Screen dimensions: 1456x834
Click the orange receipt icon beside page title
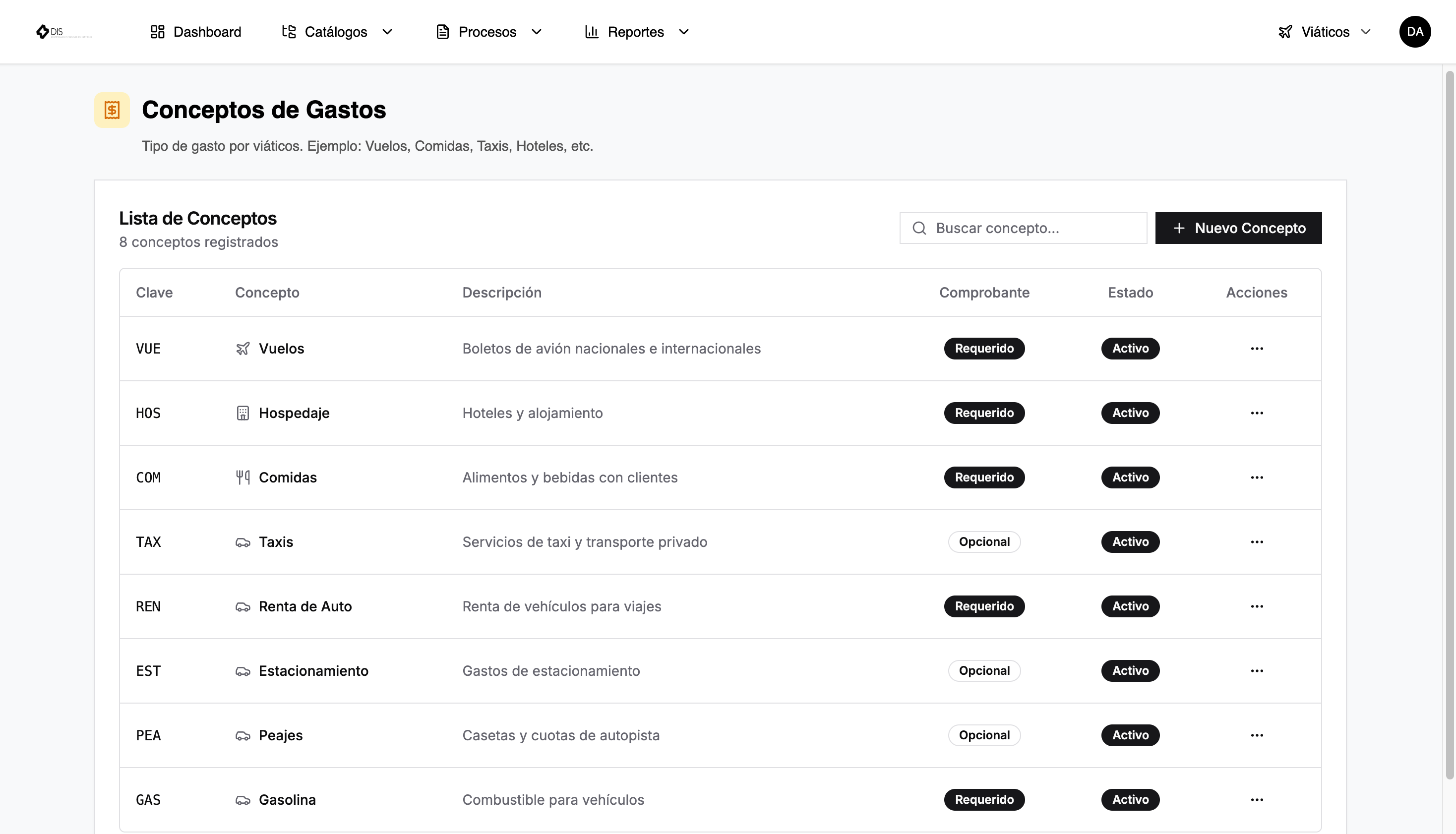112,110
